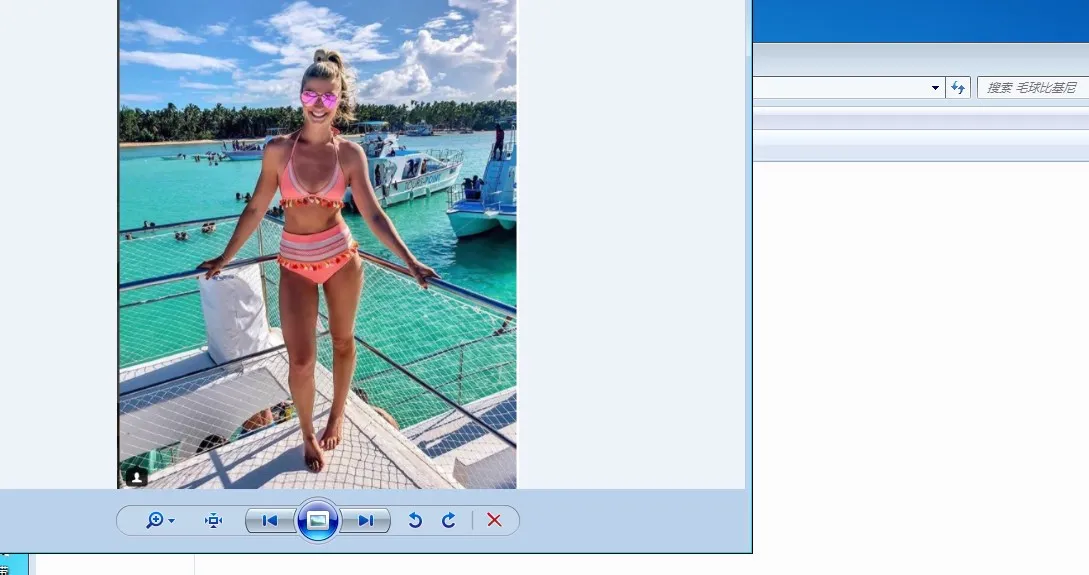Click the displayed beach photo
Image resolution: width=1089 pixels, height=575 pixels.
[317, 244]
